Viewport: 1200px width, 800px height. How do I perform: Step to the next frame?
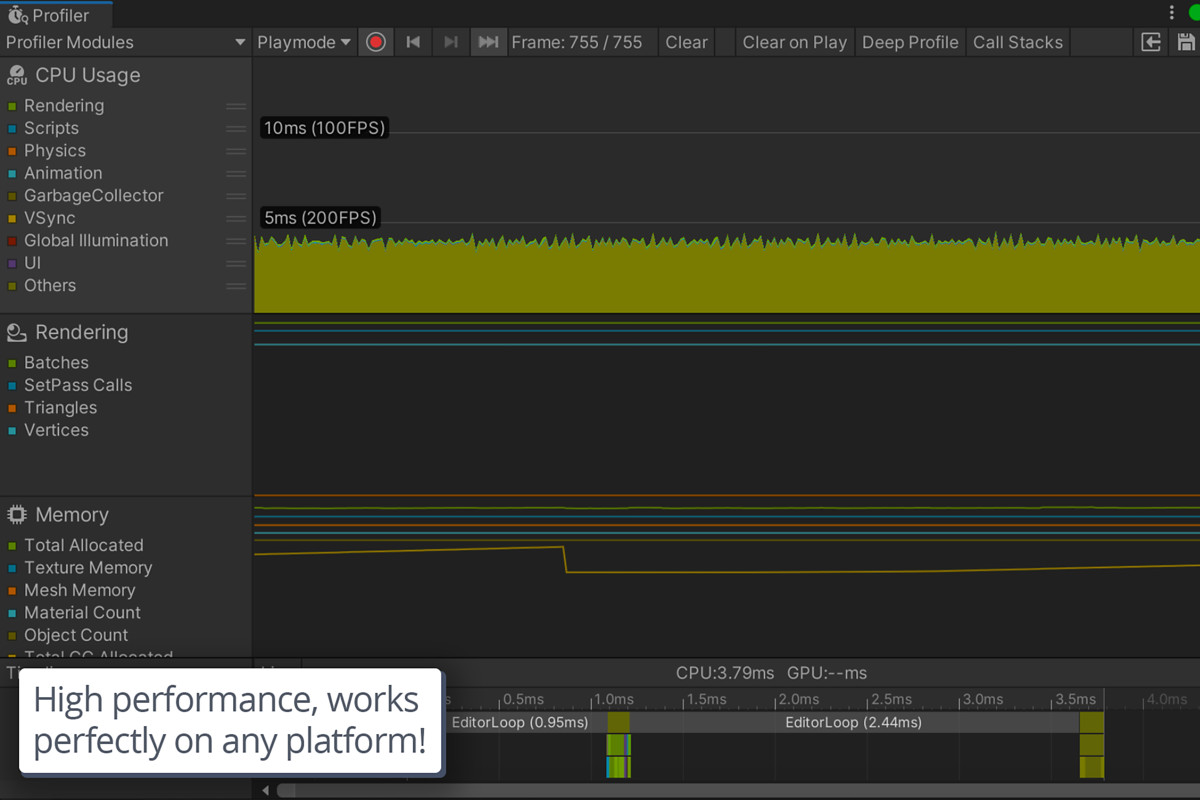click(451, 42)
